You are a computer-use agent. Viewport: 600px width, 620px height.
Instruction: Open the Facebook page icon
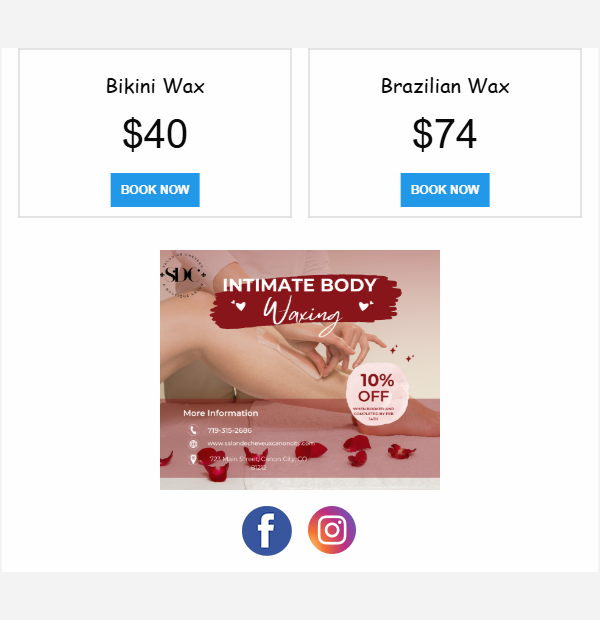(267, 531)
